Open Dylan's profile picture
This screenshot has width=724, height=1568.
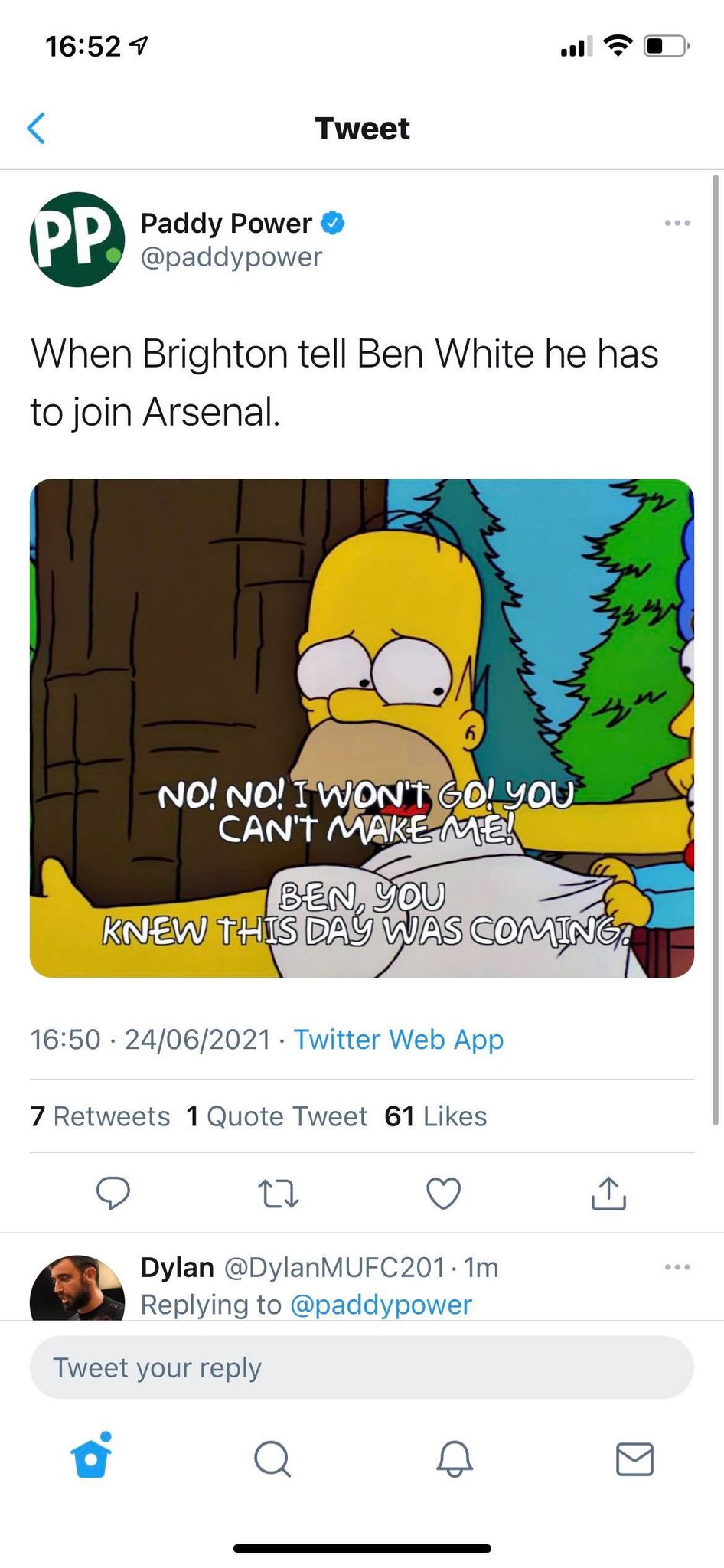click(77, 1288)
